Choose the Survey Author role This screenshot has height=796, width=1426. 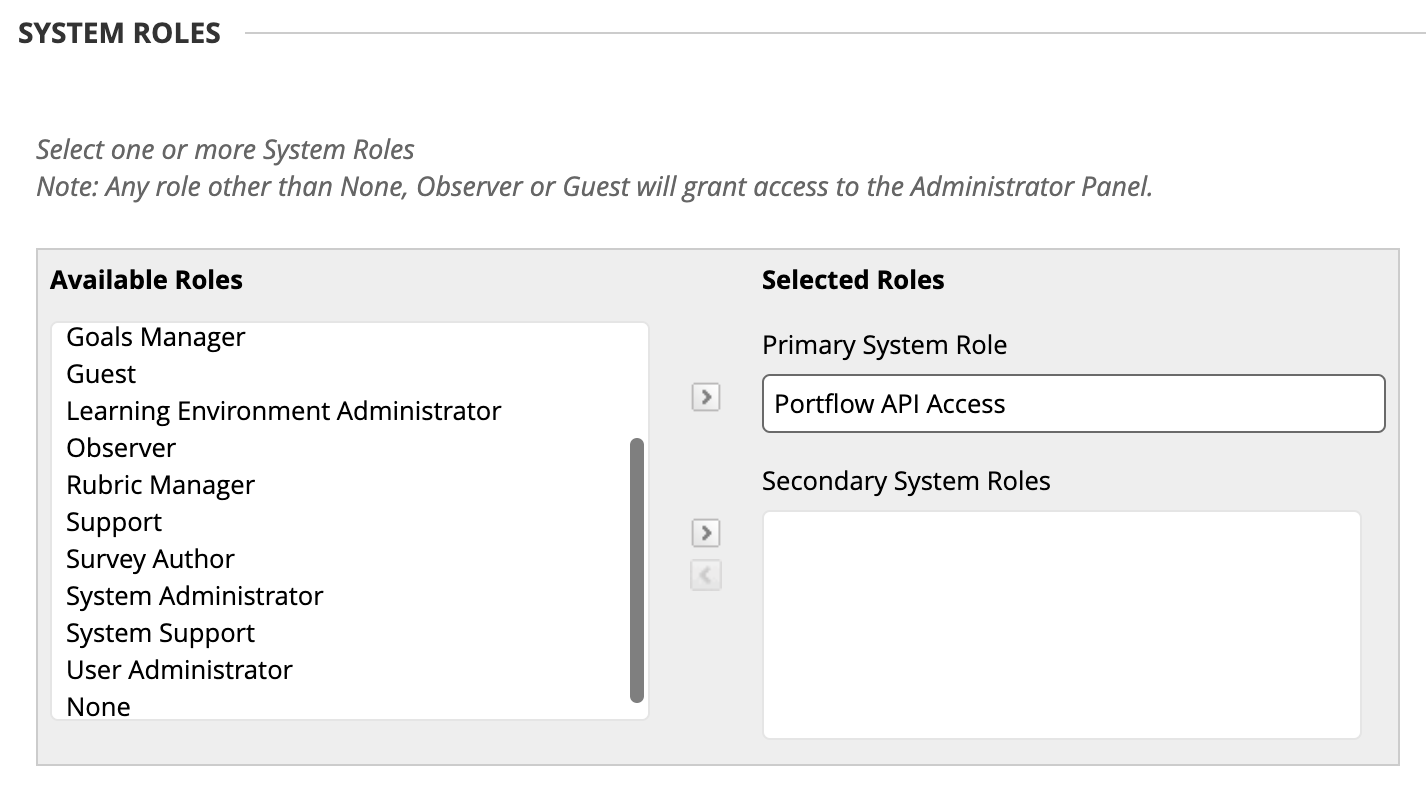pos(150,560)
